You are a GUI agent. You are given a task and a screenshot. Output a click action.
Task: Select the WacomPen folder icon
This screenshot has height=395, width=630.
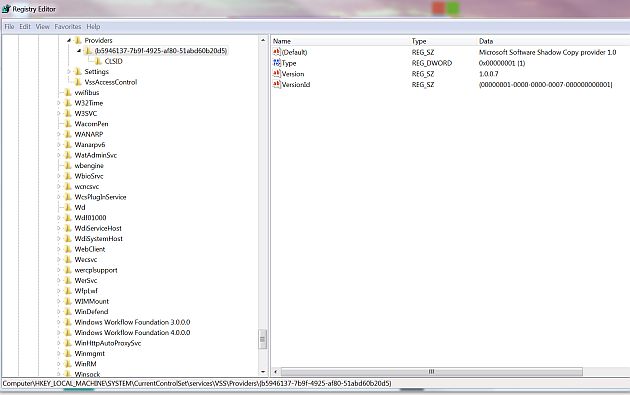coord(68,124)
